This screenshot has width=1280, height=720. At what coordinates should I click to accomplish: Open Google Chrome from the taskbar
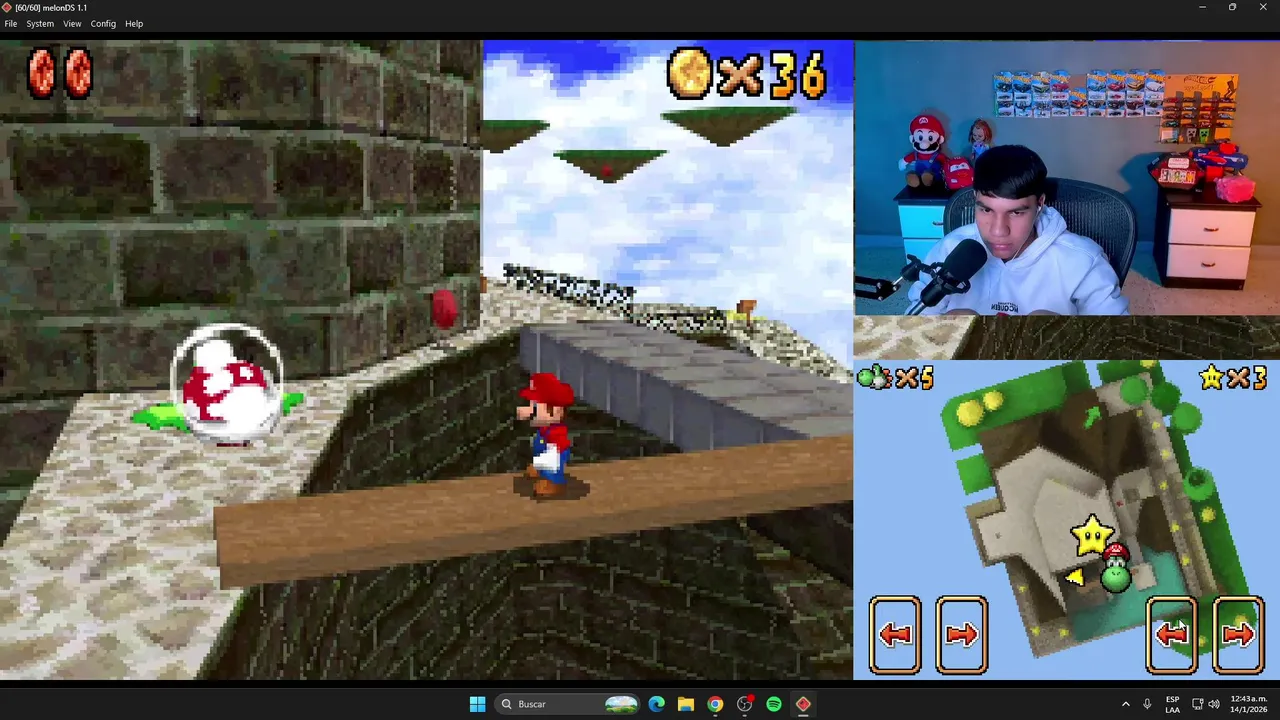click(715, 704)
